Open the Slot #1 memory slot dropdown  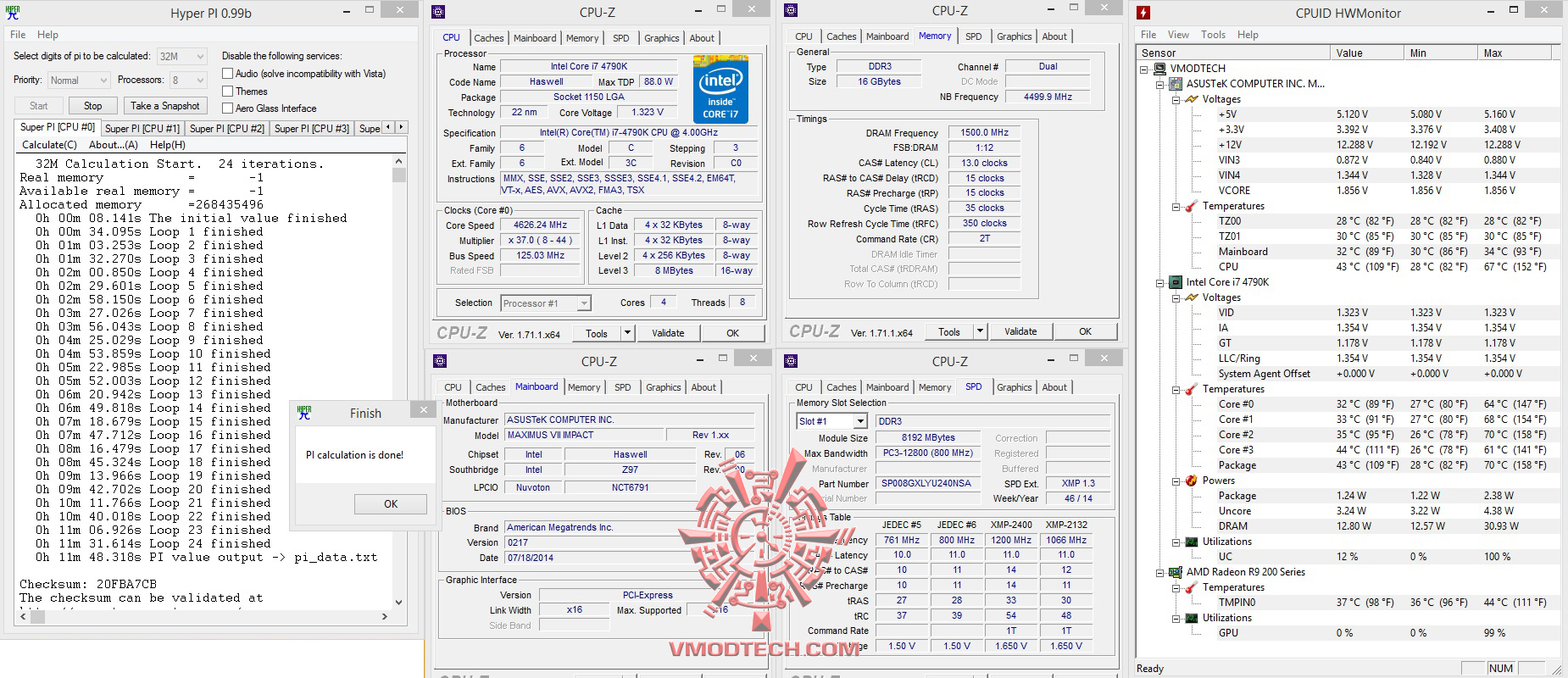(x=831, y=421)
